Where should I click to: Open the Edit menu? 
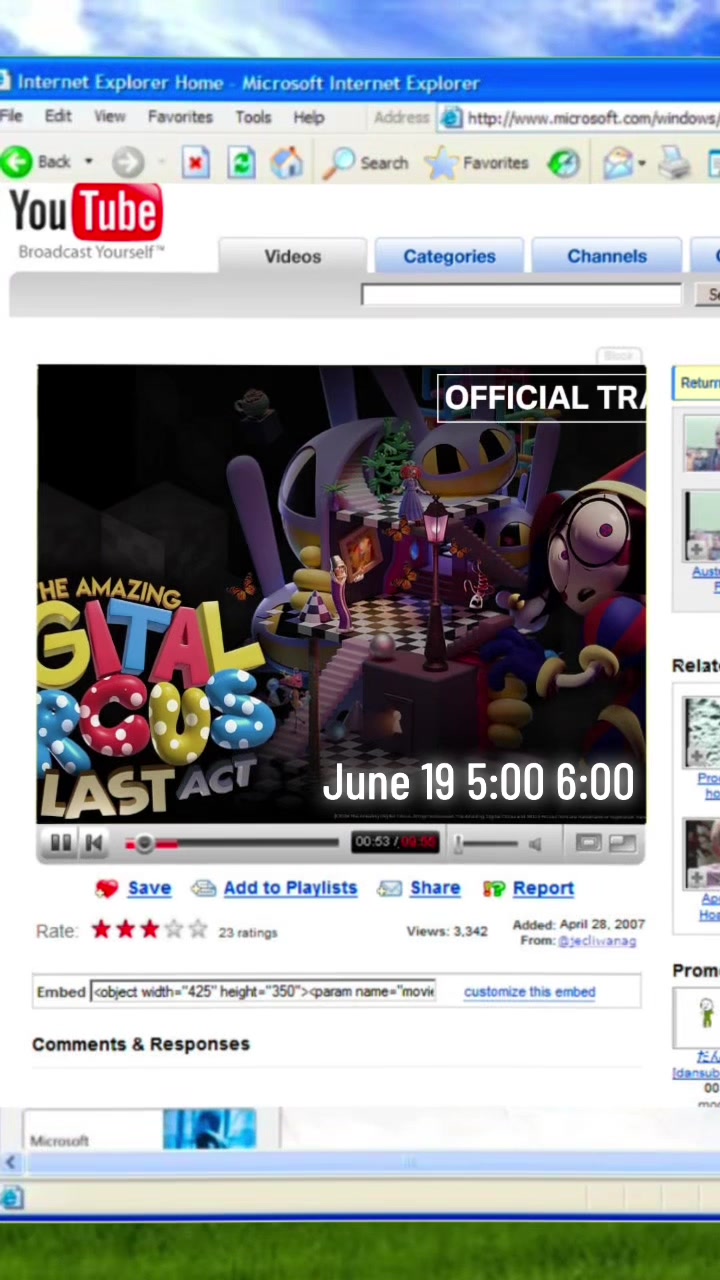(58, 117)
